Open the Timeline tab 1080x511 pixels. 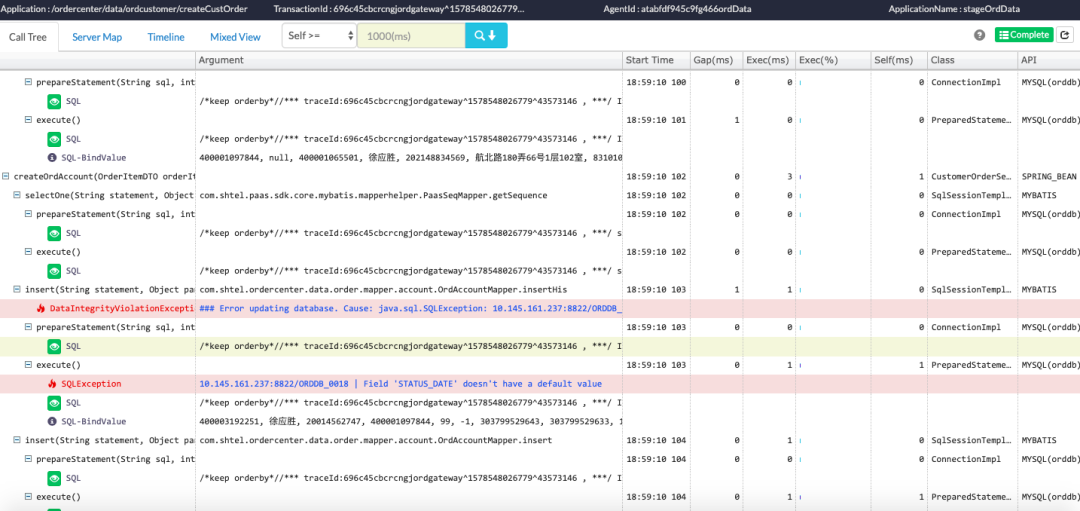tap(166, 37)
